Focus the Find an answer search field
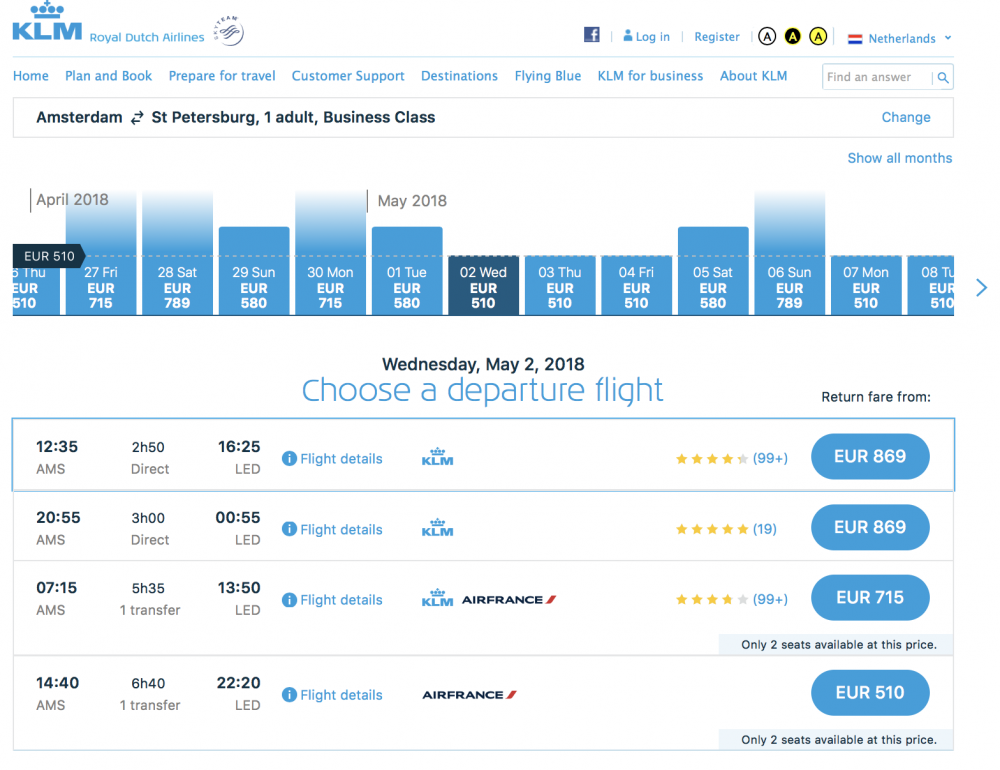 877,77
